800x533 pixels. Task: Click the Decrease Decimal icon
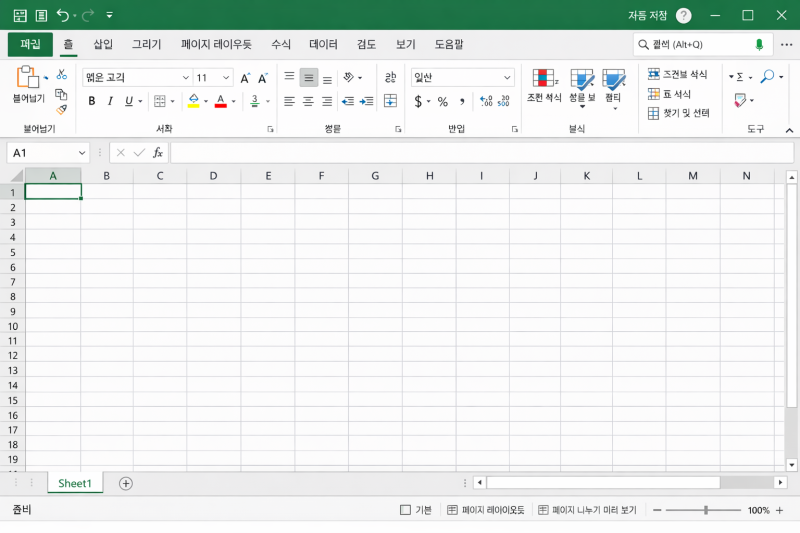[x=504, y=101]
